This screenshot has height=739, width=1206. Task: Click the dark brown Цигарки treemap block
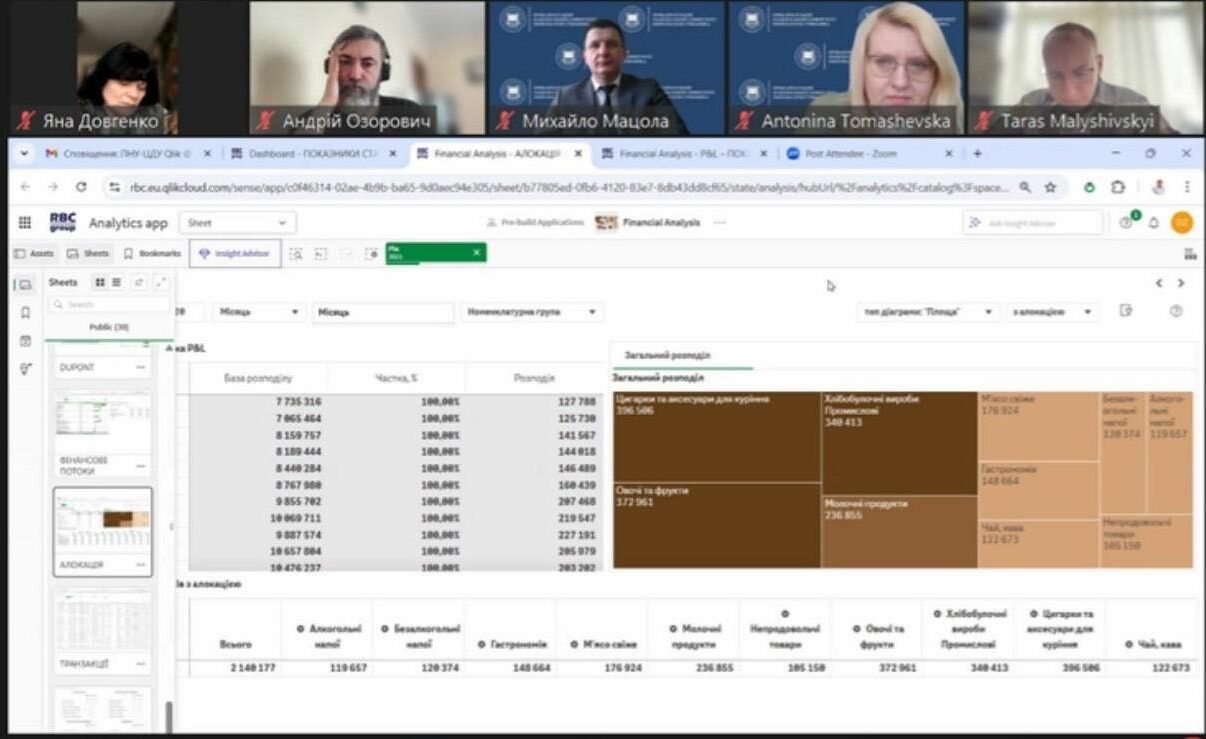point(716,437)
